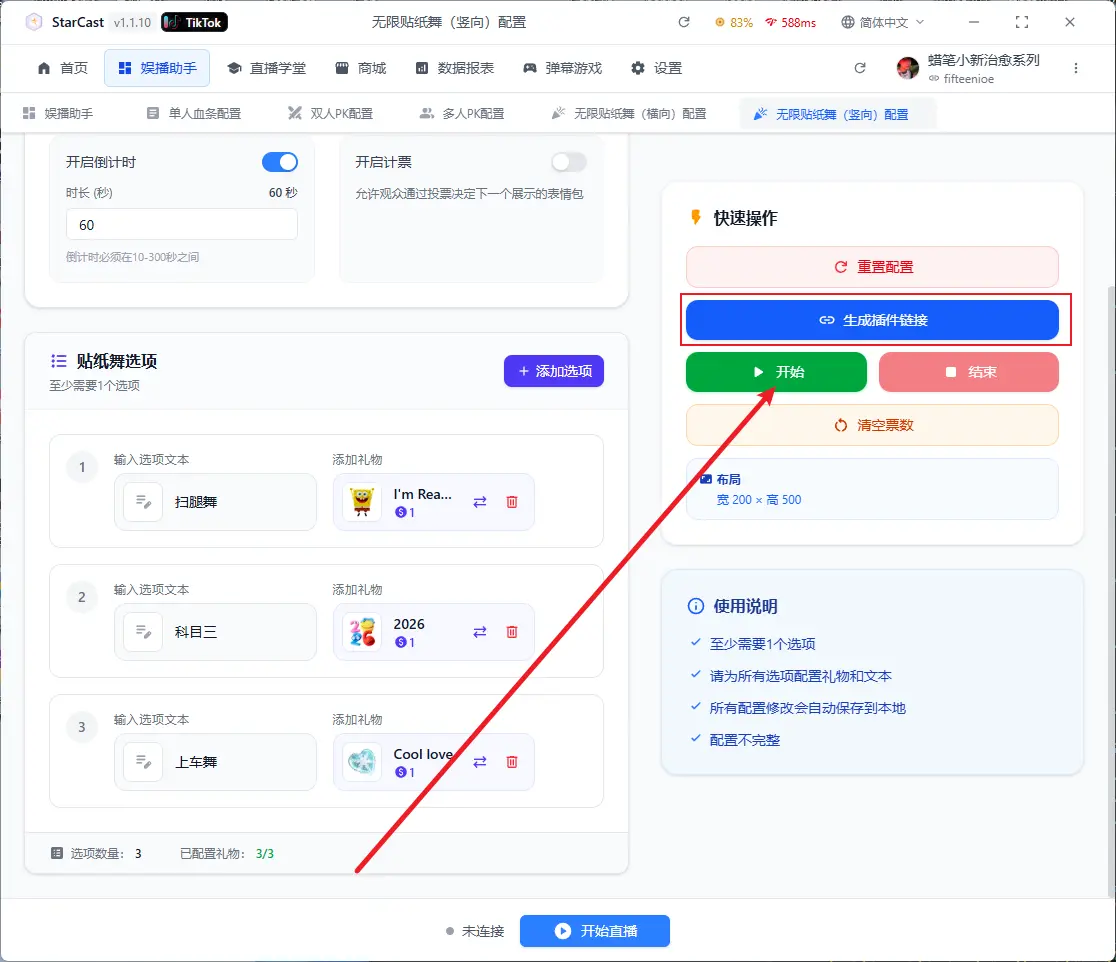1116x962 pixels.
Task: Click the 添加选项 button
Action: [x=554, y=371]
